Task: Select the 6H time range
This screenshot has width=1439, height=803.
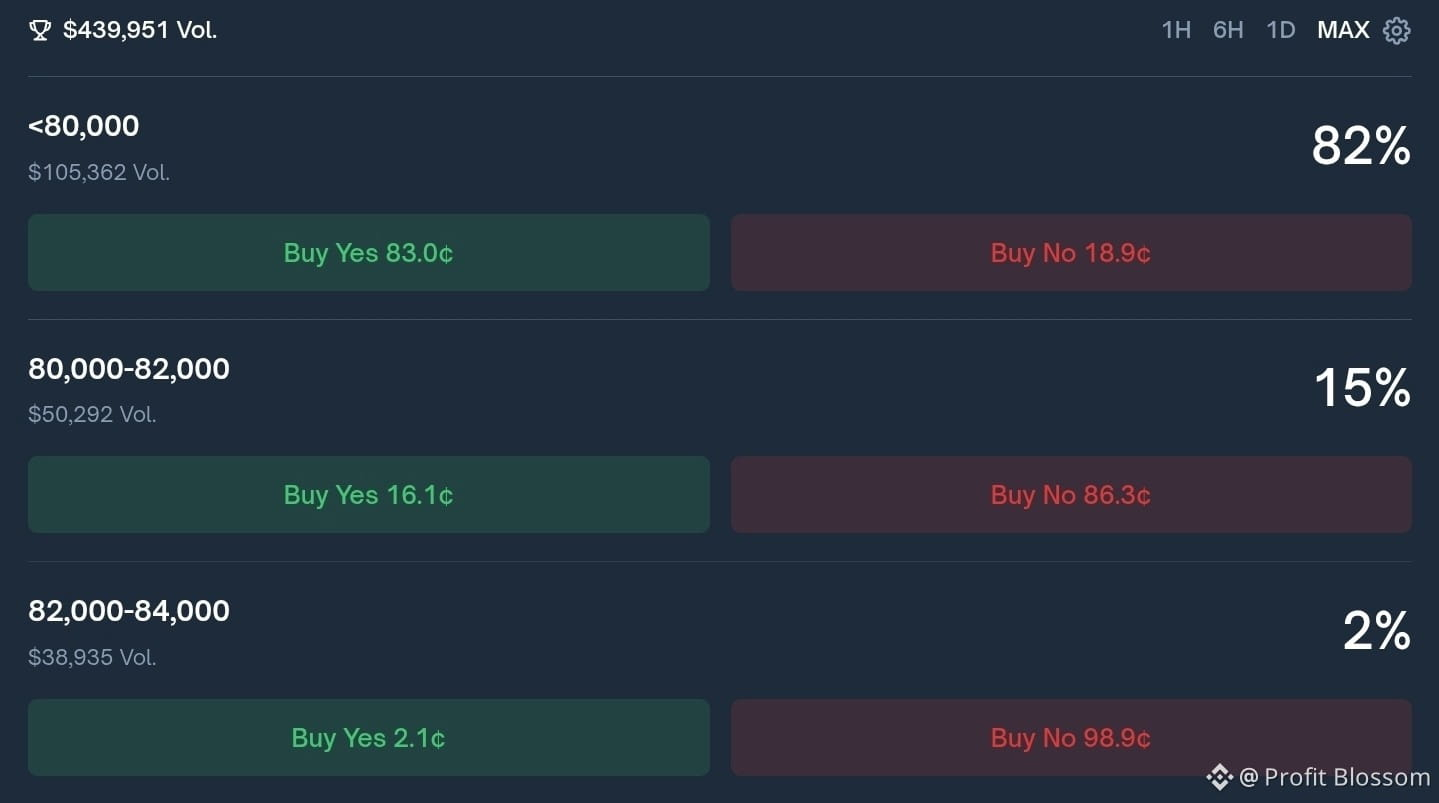Action: pyautogui.click(x=1228, y=30)
